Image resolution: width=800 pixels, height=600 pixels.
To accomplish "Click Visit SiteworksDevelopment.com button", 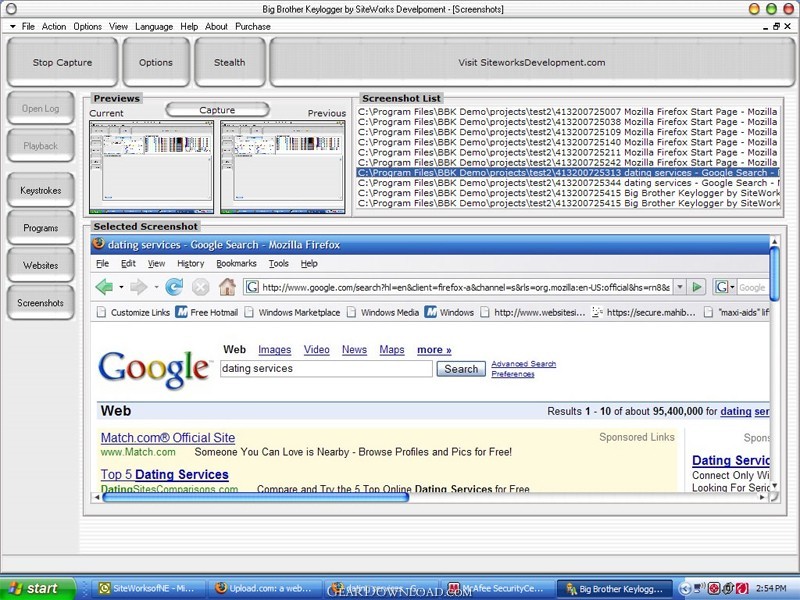I will coord(532,62).
